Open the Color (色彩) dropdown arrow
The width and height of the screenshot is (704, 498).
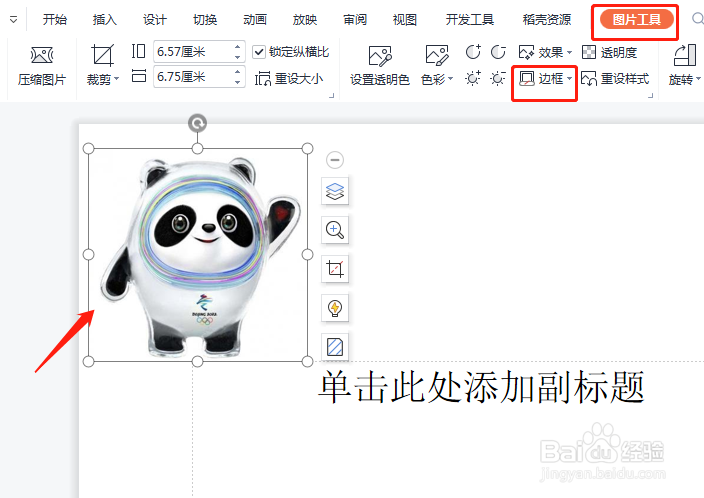tap(450, 79)
